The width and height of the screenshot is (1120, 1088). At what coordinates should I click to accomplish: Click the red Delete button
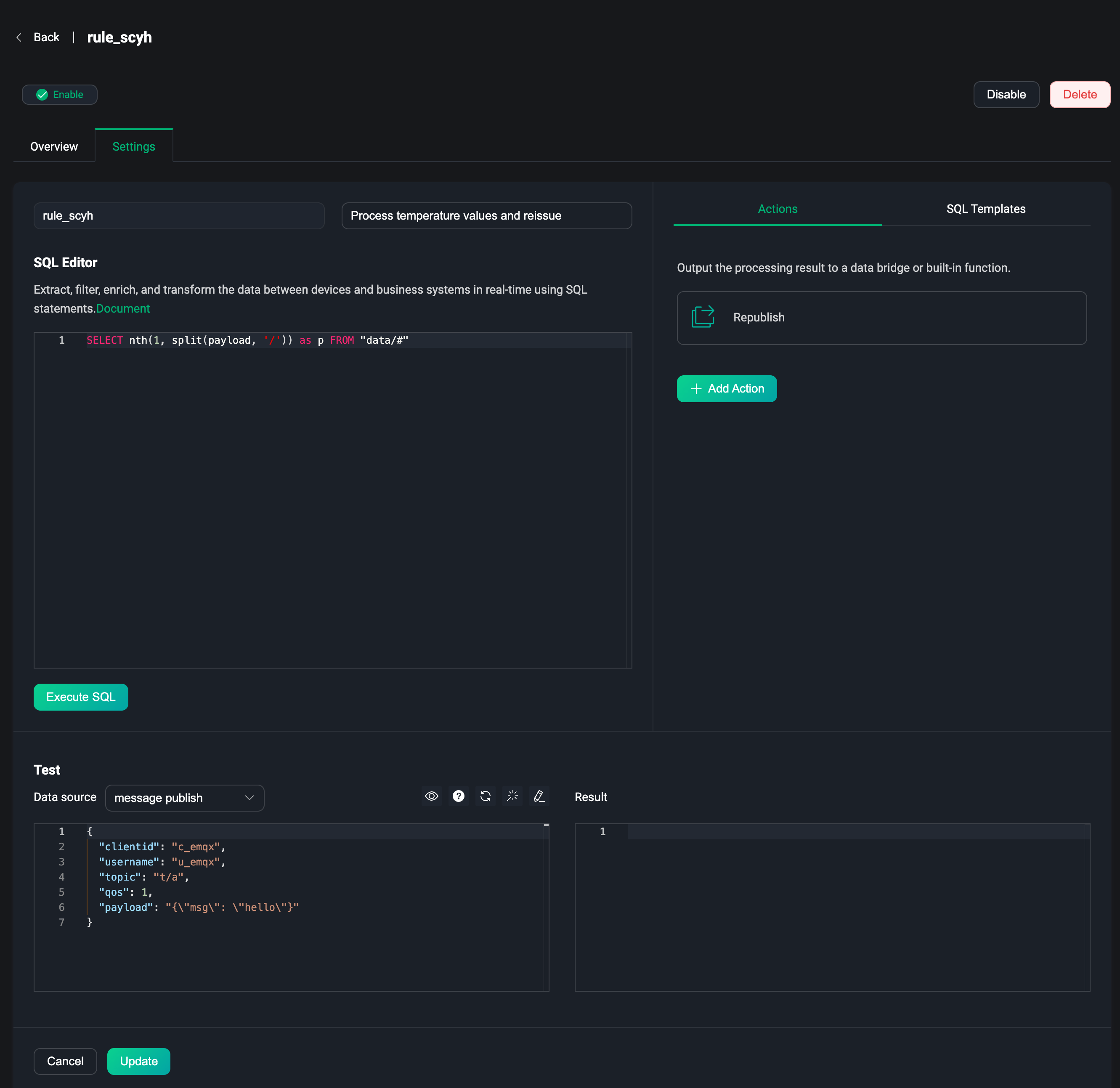coord(1080,95)
